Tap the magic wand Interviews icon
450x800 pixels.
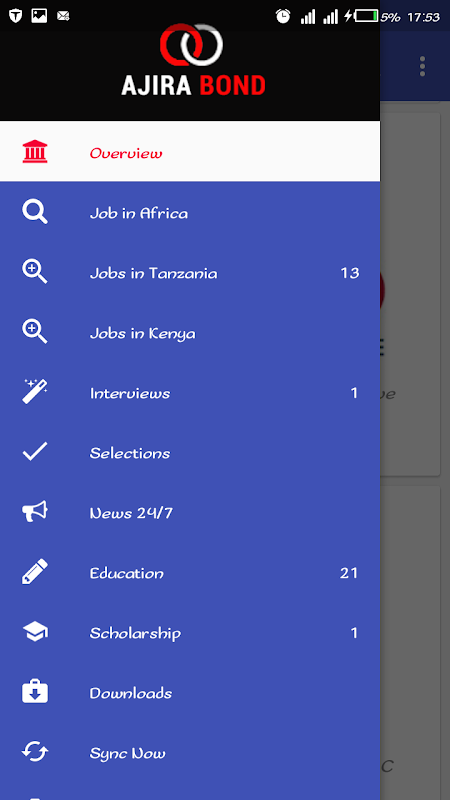click(35, 392)
